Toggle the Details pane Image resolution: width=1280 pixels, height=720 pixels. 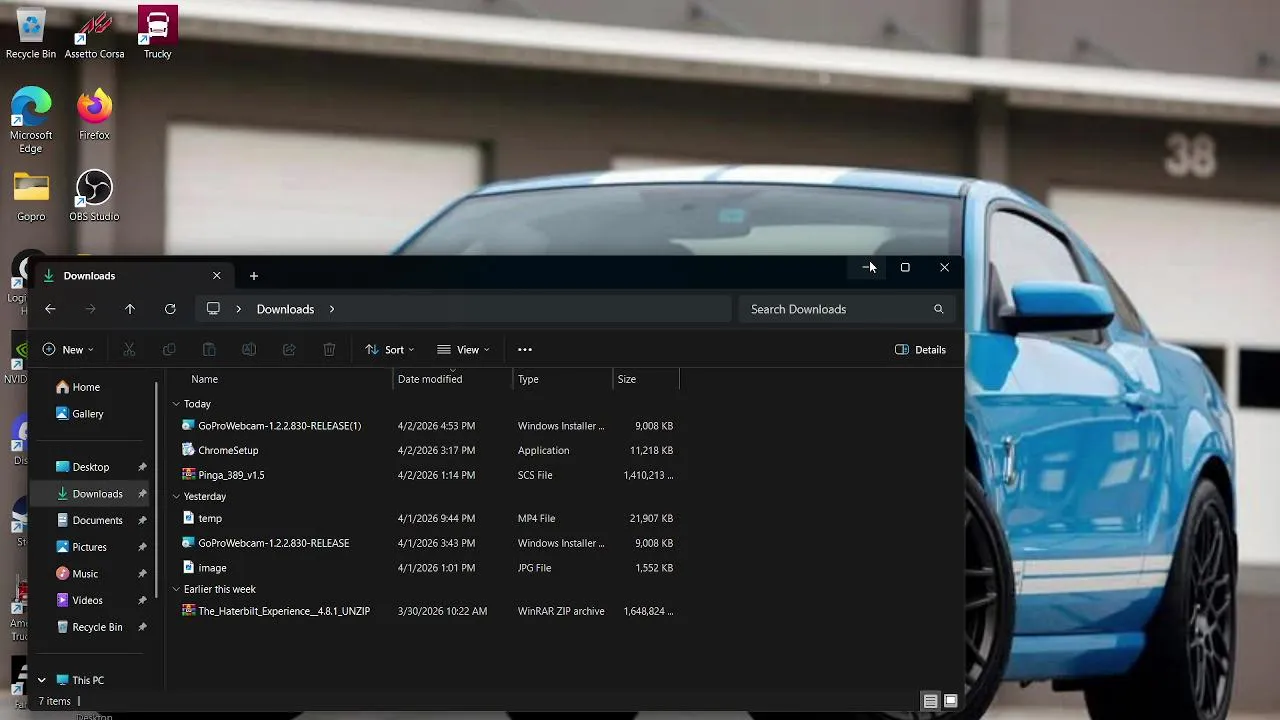coord(920,350)
